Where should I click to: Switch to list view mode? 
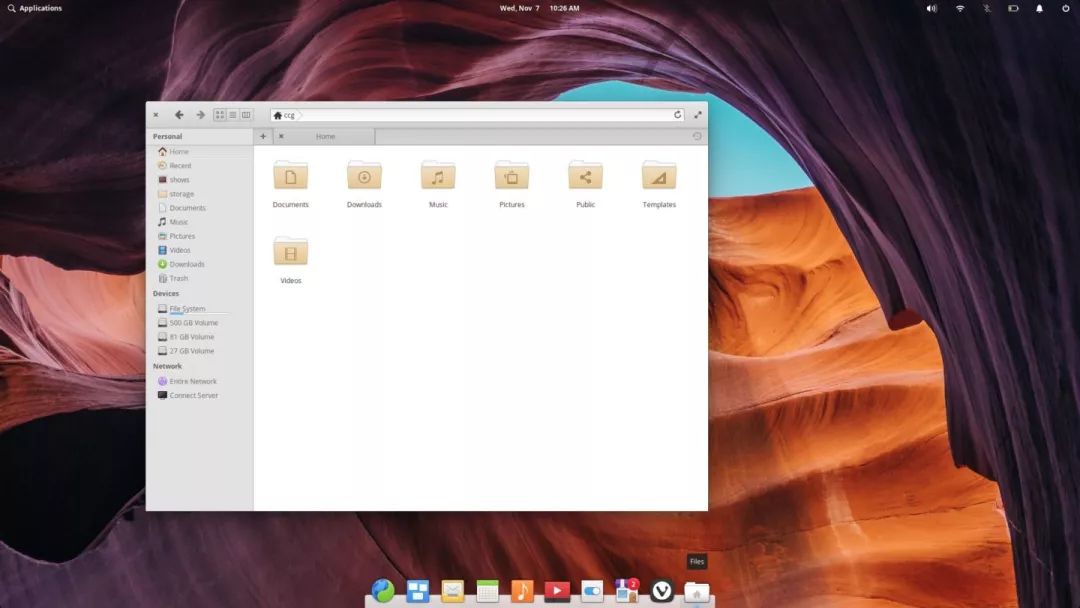point(233,115)
